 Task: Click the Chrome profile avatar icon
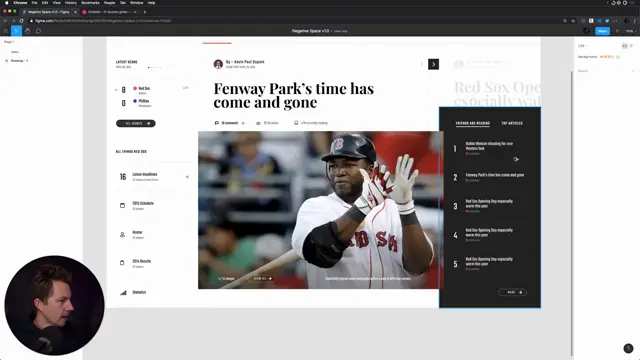coord(627,21)
